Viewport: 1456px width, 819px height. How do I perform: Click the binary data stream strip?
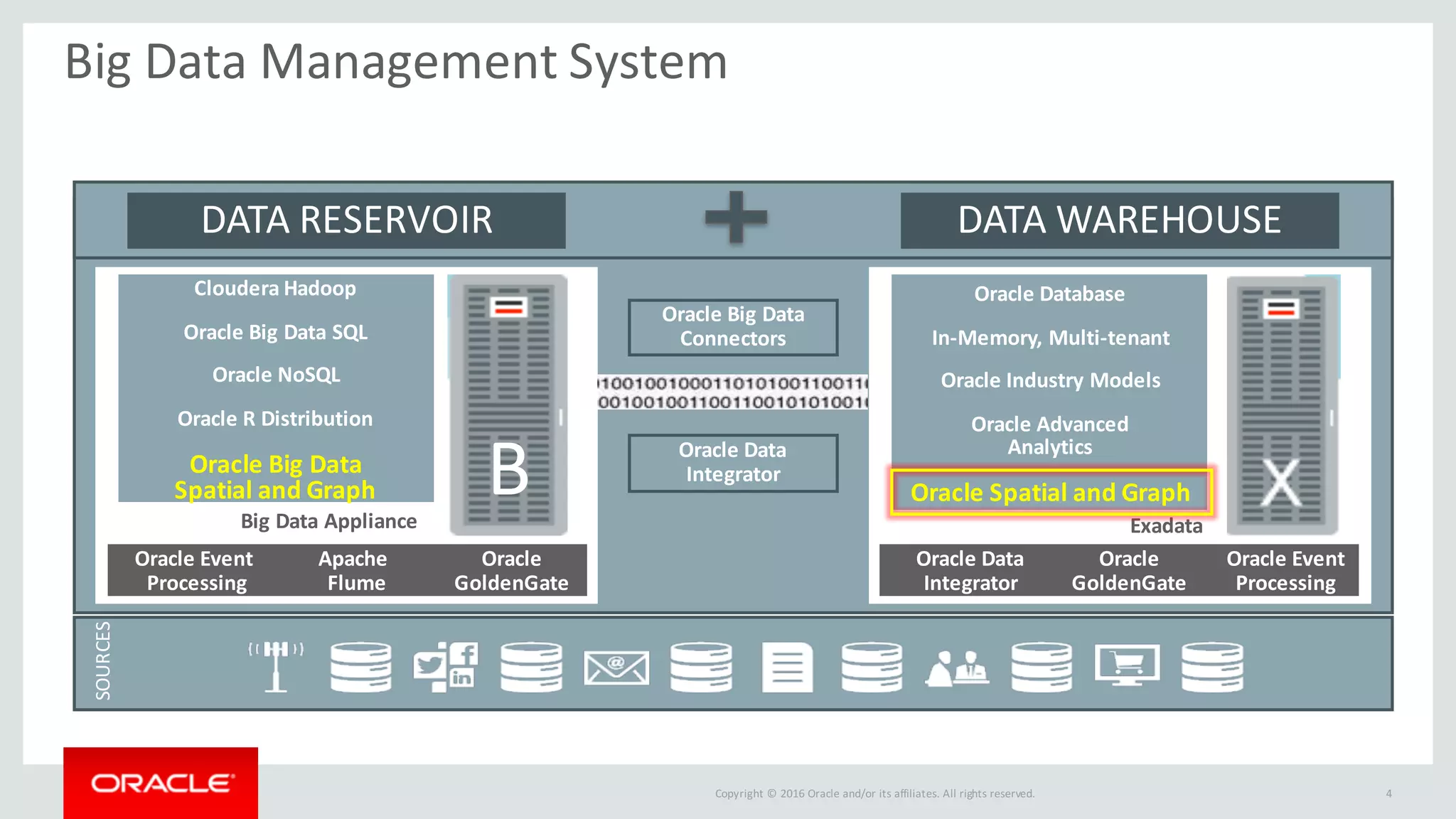click(x=733, y=392)
